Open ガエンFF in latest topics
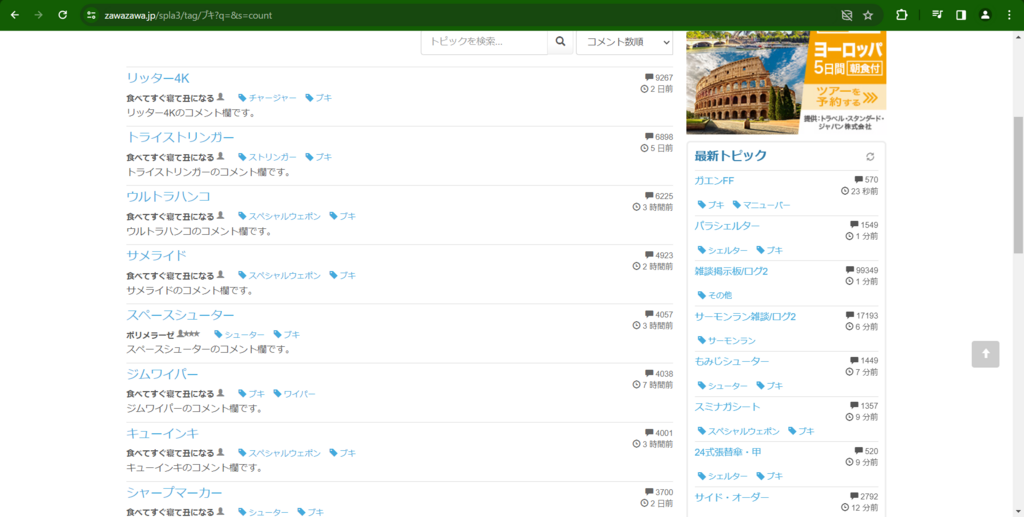1024x517 pixels. pos(714,181)
